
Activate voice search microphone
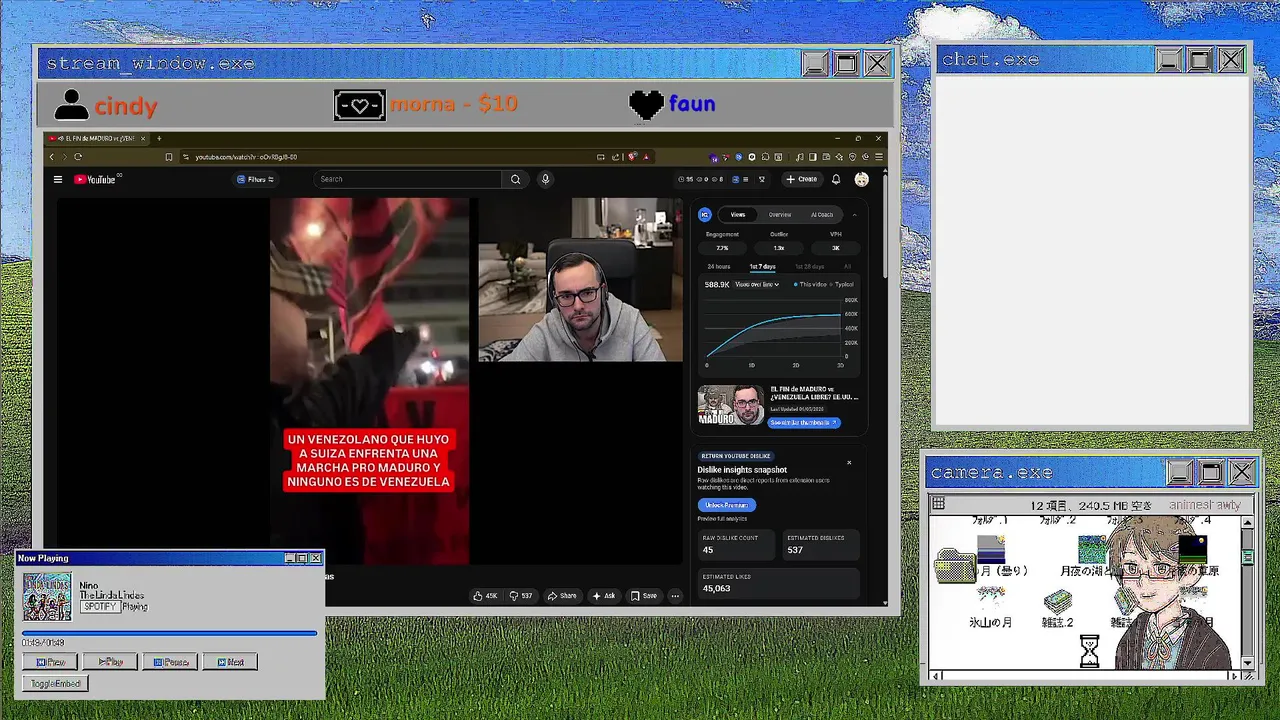pyautogui.click(x=545, y=179)
